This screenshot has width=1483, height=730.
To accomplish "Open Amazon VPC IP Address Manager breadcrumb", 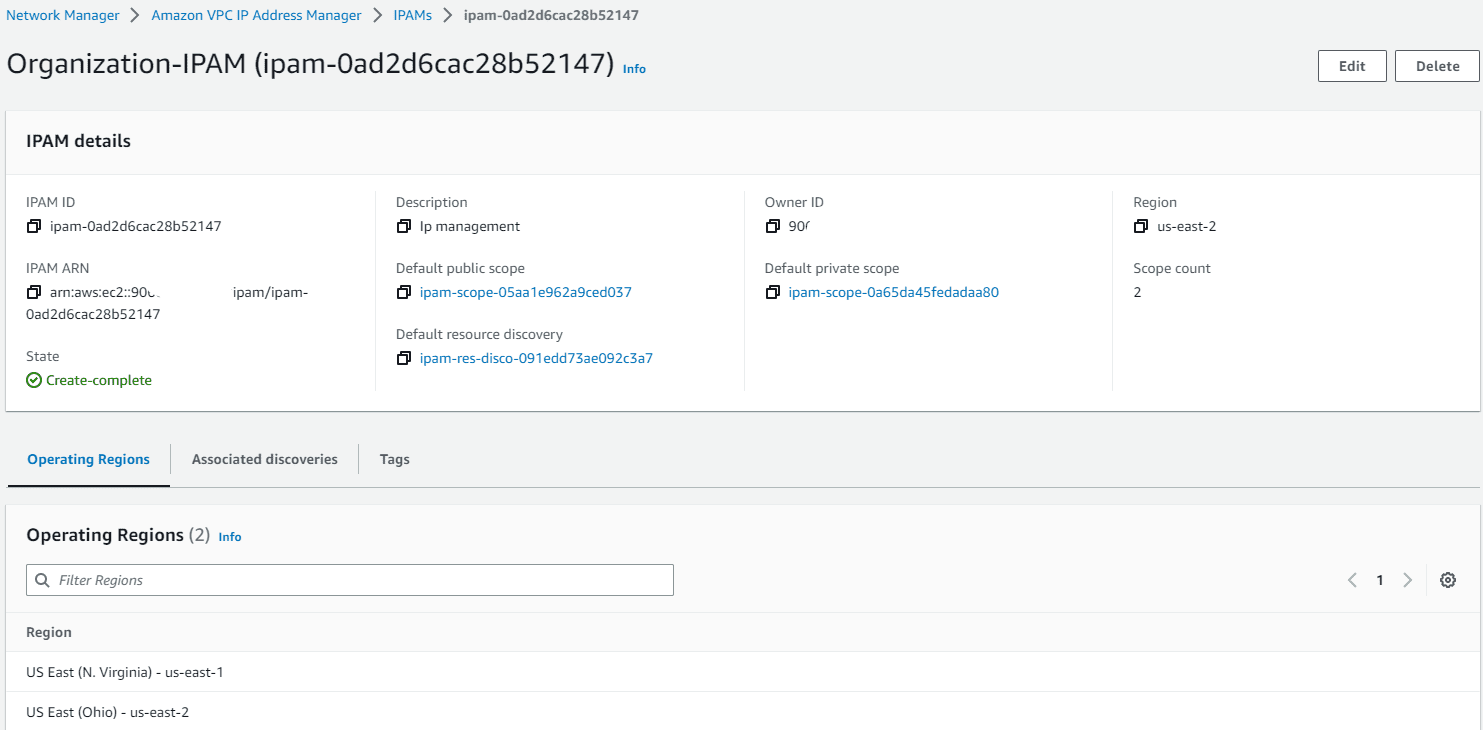I will click(257, 15).
